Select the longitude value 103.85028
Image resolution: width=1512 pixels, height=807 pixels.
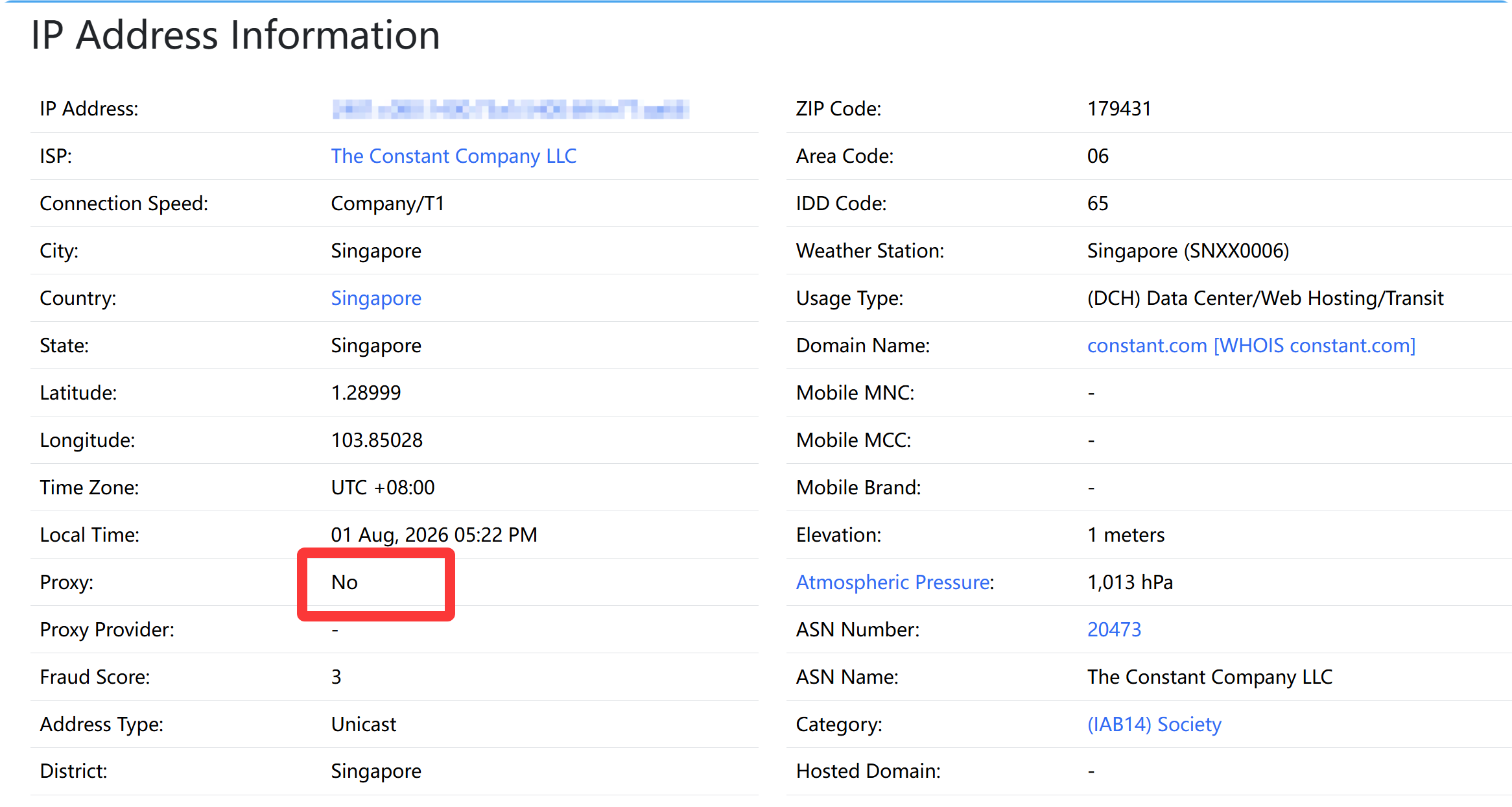(377, 440)
